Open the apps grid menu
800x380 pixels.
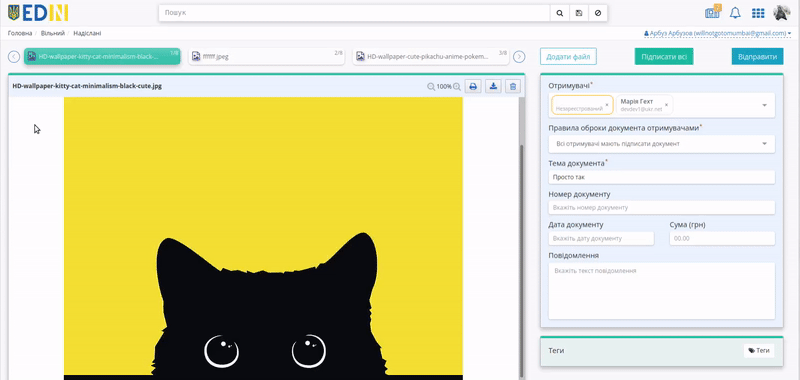coord(758,13)
